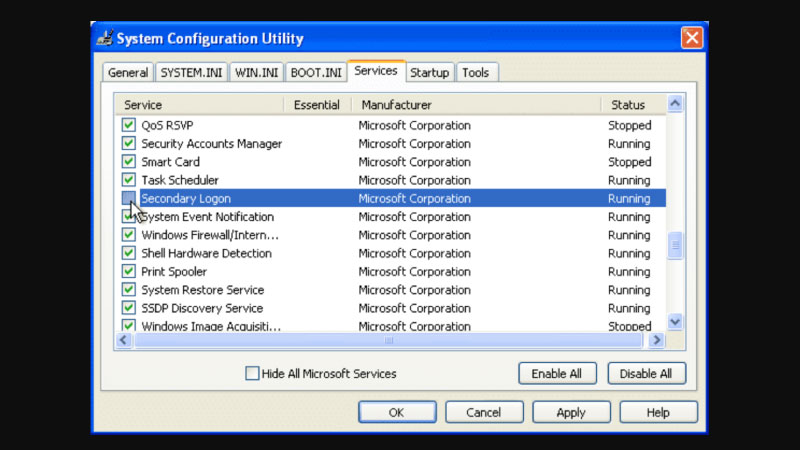
Task: Click the Apply button
Action: 571,412
